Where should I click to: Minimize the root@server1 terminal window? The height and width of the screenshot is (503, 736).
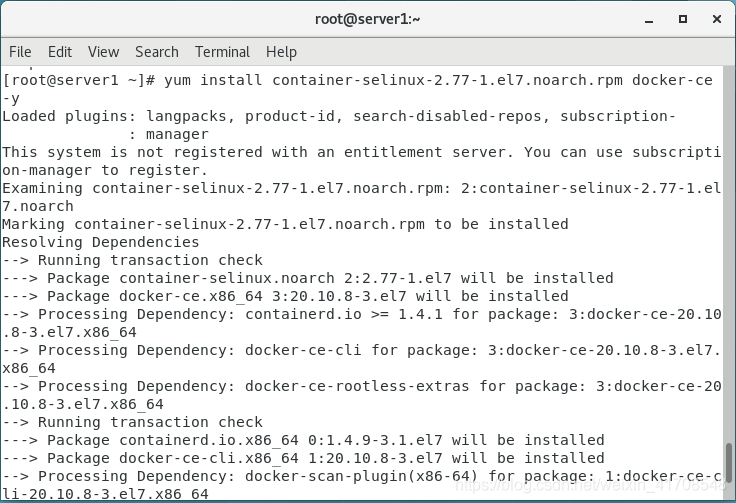pos(649,20)
